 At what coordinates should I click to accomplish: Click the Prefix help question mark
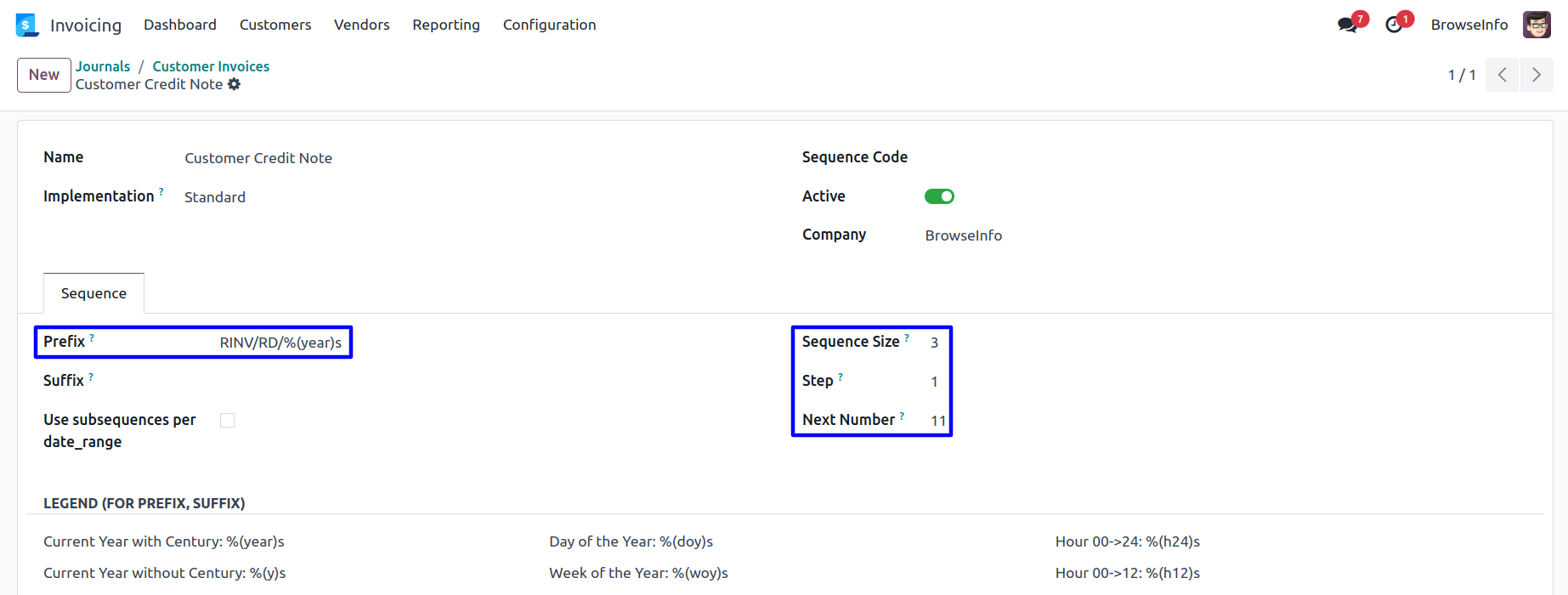(92, 337)
